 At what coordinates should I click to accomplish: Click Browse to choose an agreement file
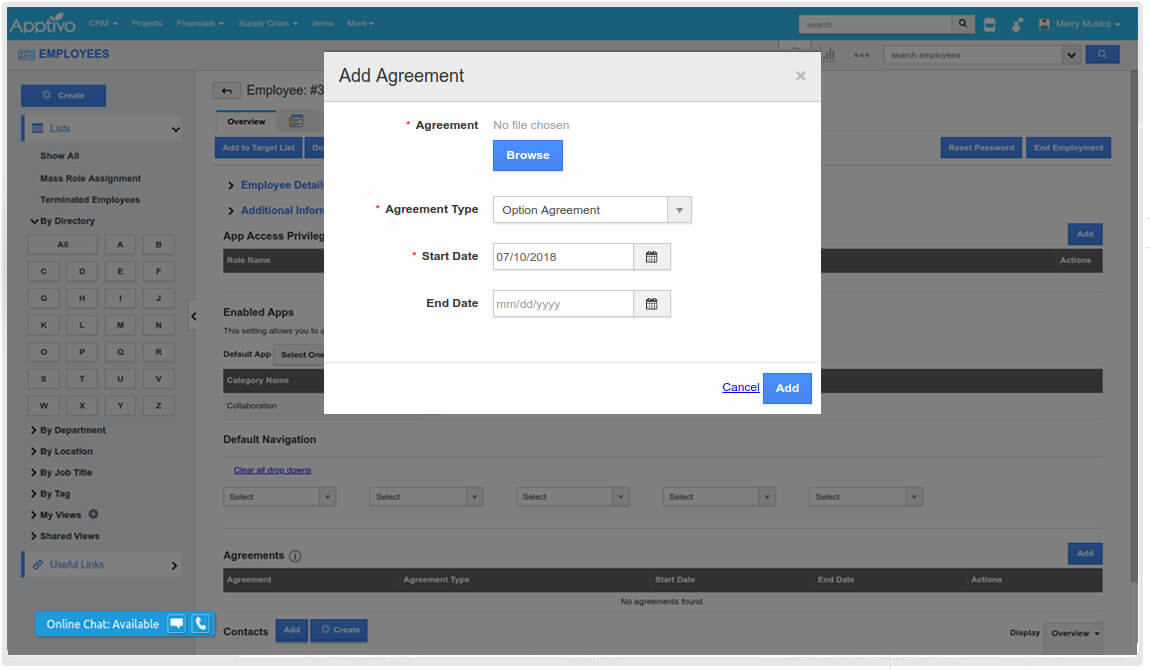coord(527,155)
